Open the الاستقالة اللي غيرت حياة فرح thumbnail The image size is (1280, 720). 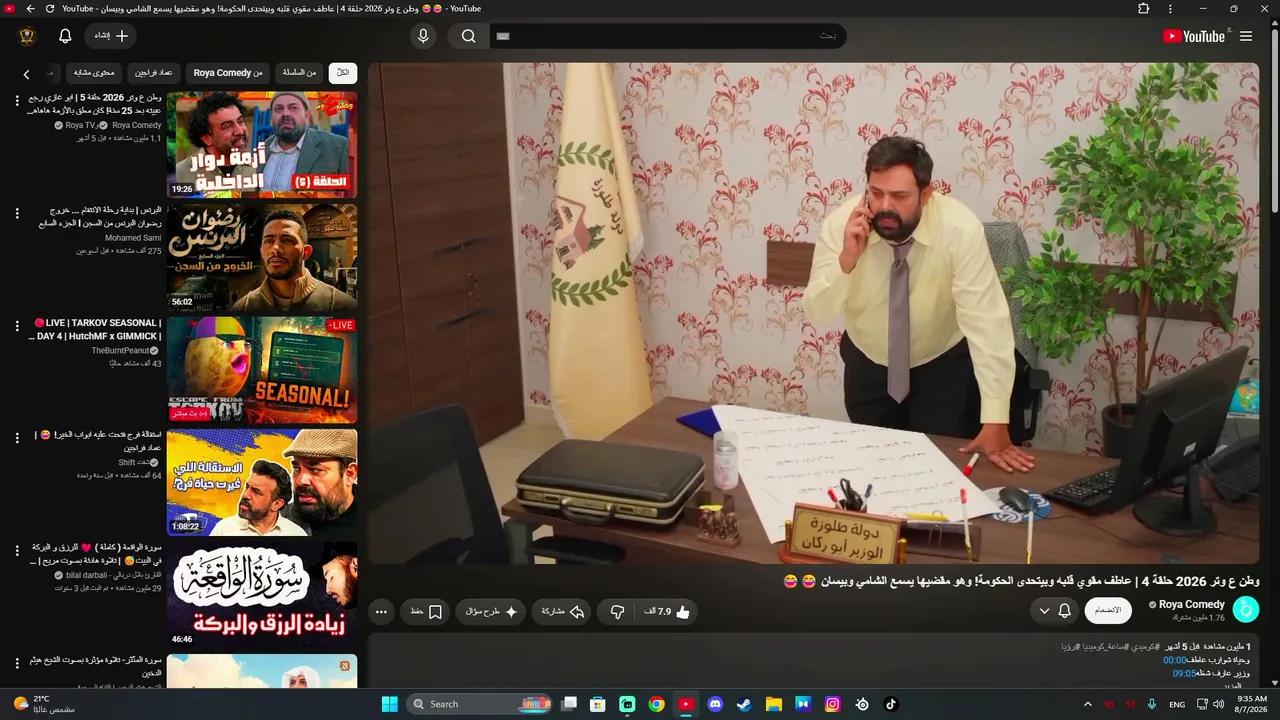(262, 482)
